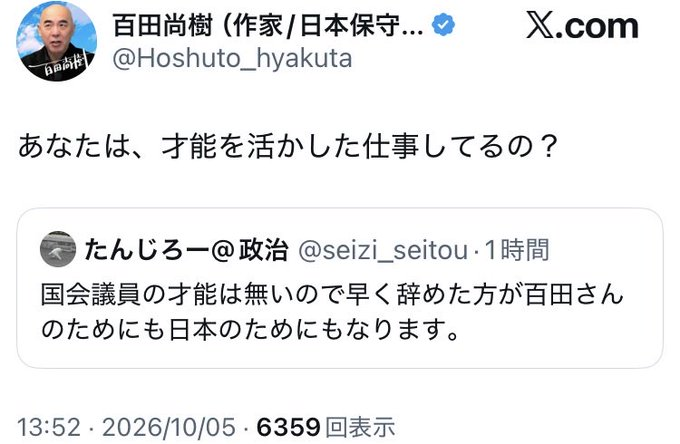The image size is (680, 444).
Task: Select the tweet text あなたは、才能を活かした仕事してるの？
Action: click(287, 146)
